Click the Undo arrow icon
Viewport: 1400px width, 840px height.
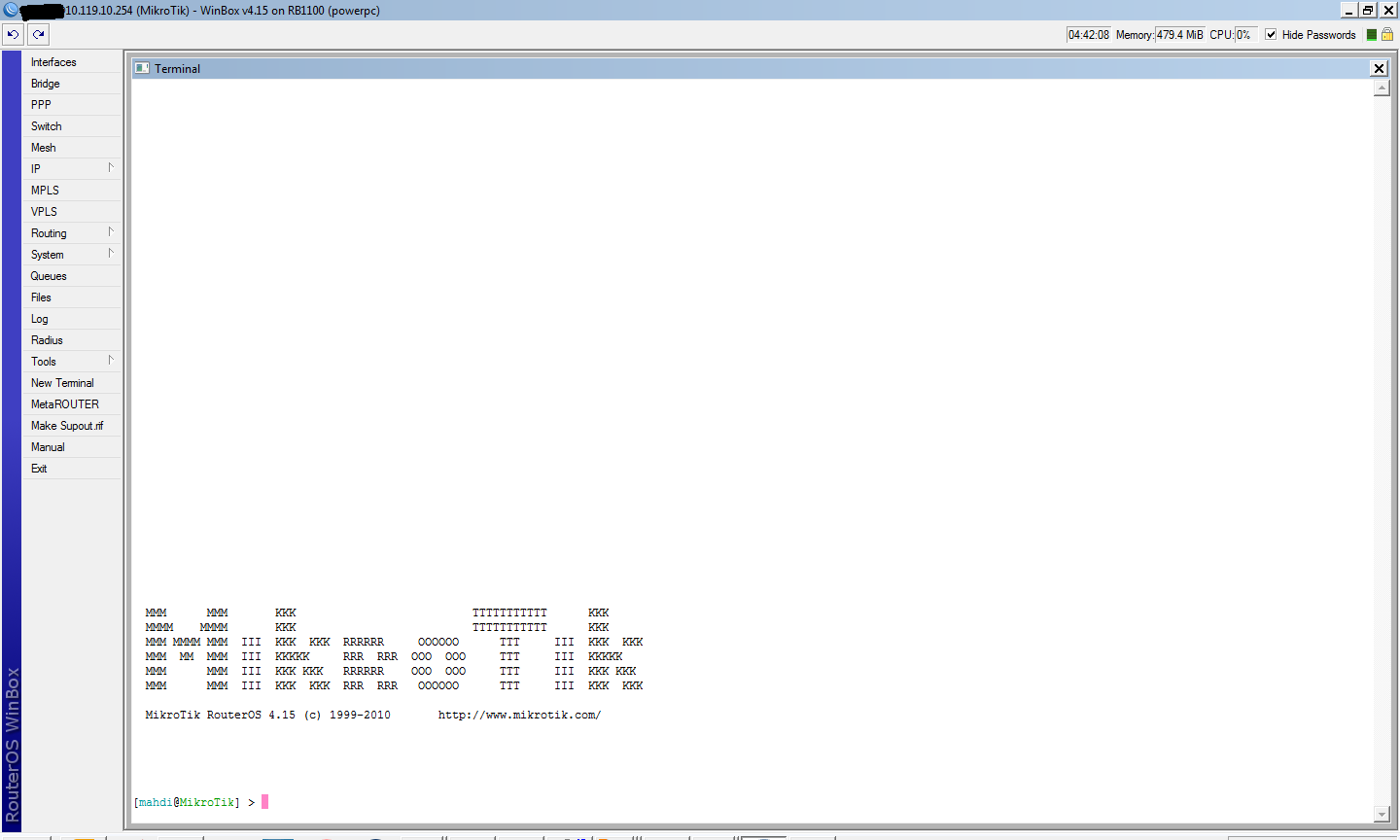click(x=13, y=34)
